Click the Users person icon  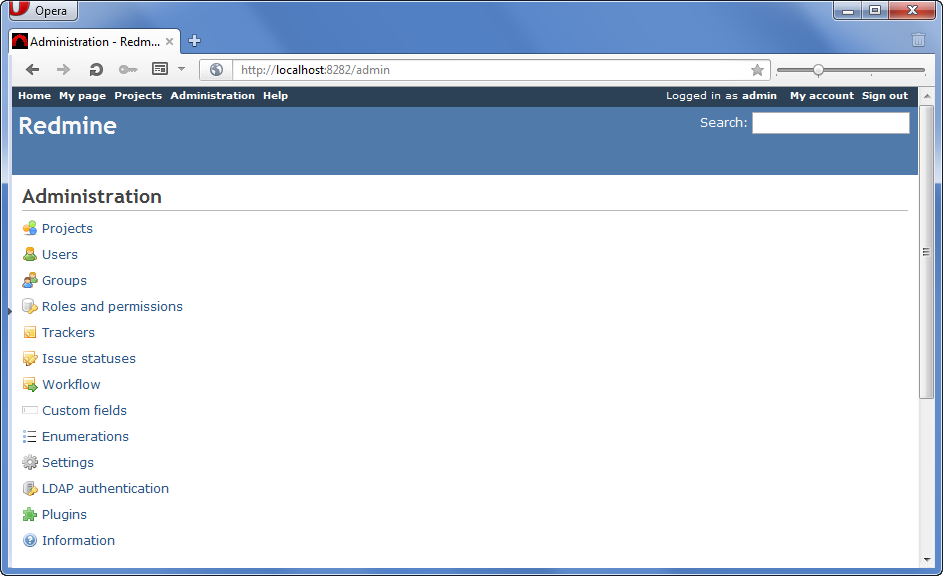[x=29, y=254]
